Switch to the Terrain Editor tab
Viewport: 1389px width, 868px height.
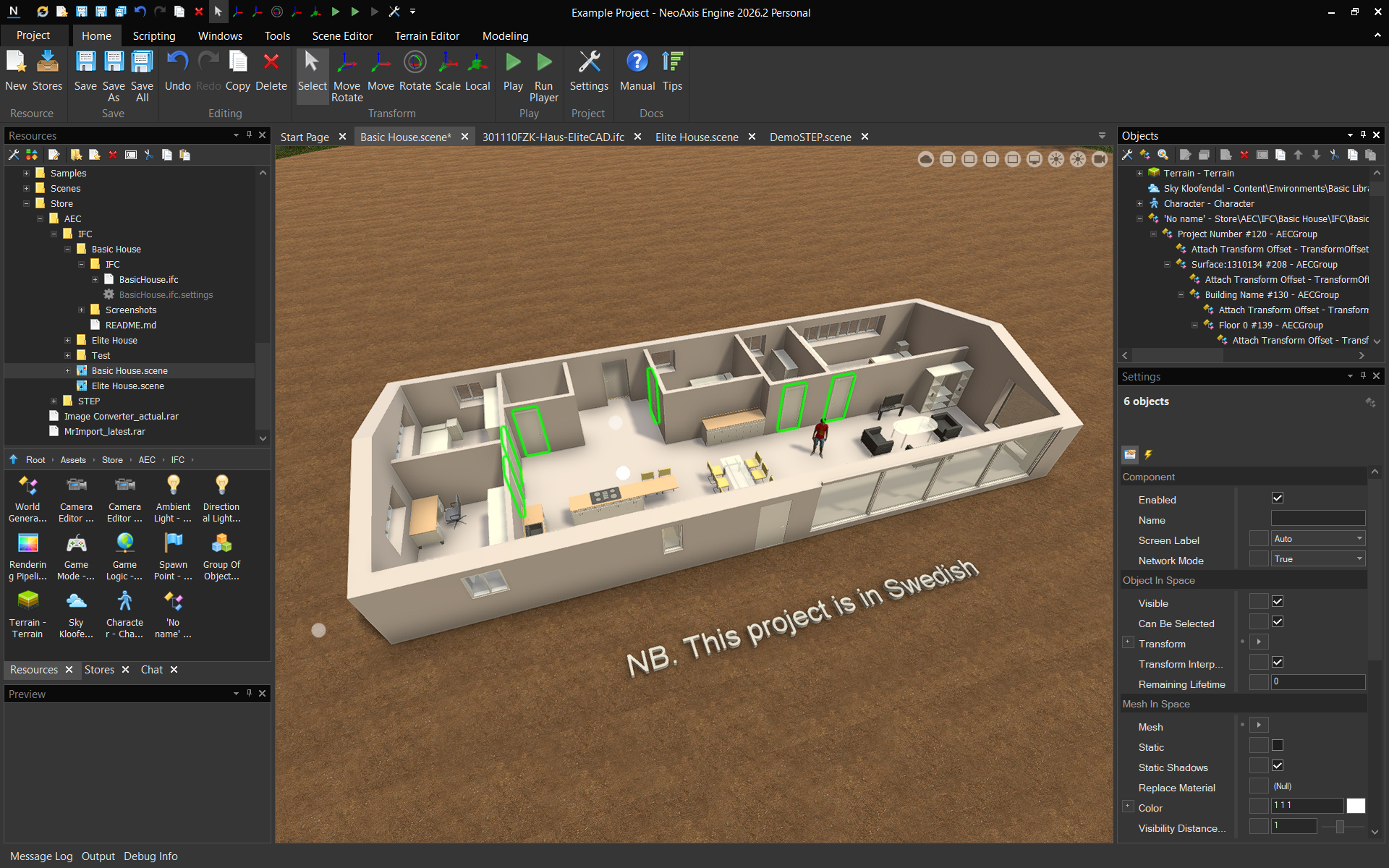[x=427, y=35]
